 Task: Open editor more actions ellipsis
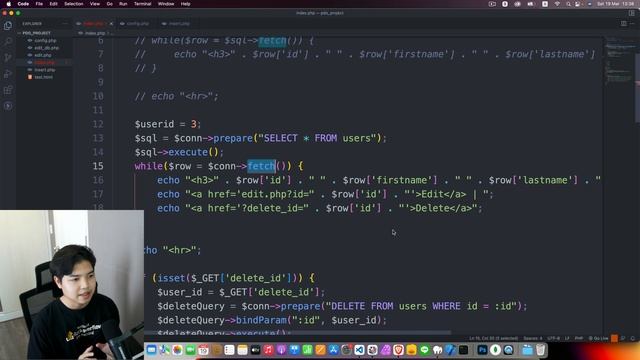pyautogui.click(x=632, y=24)
